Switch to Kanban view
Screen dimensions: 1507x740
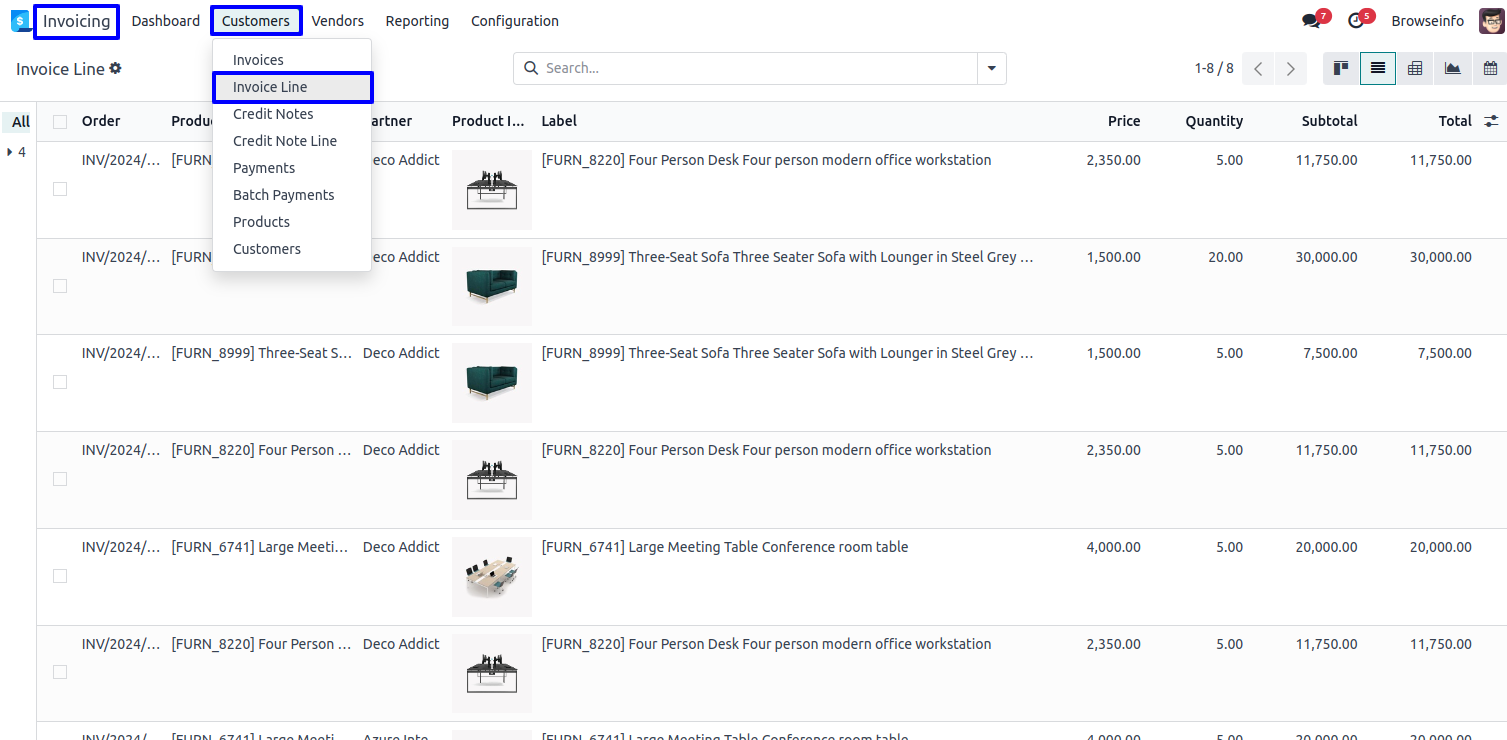pyautogui.click(x=1341, y=68)
